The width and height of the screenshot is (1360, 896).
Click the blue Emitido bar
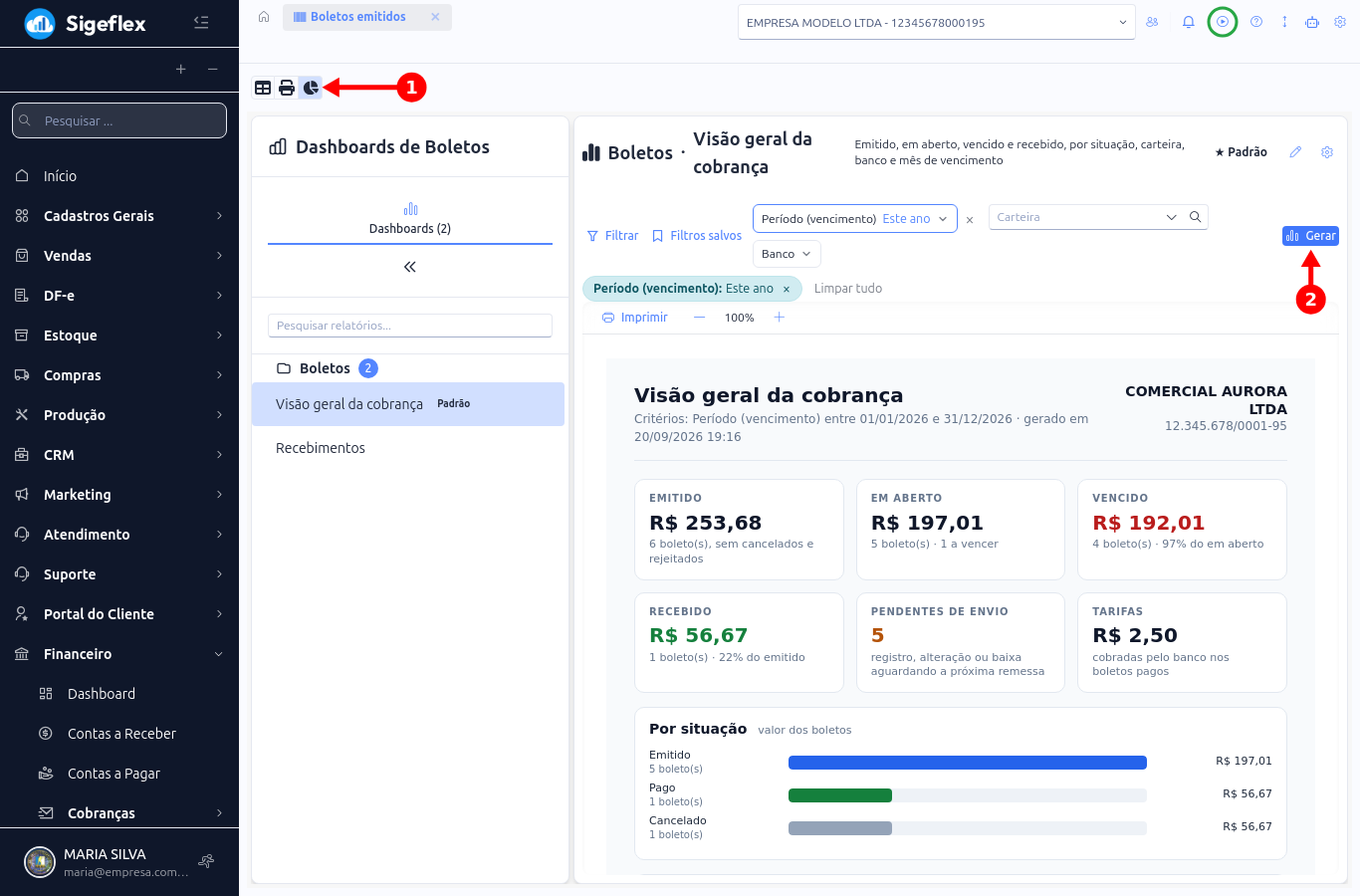click(968, 763)
